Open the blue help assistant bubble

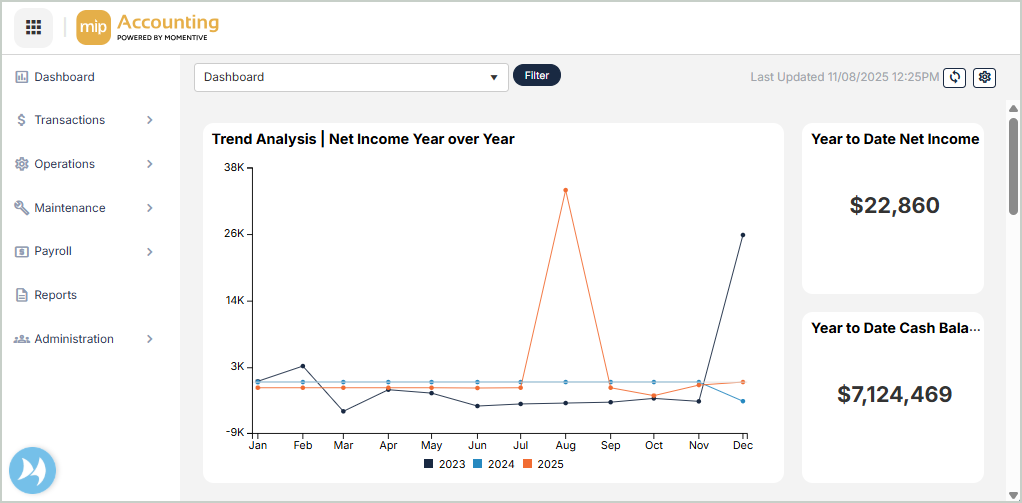[33, 471]
